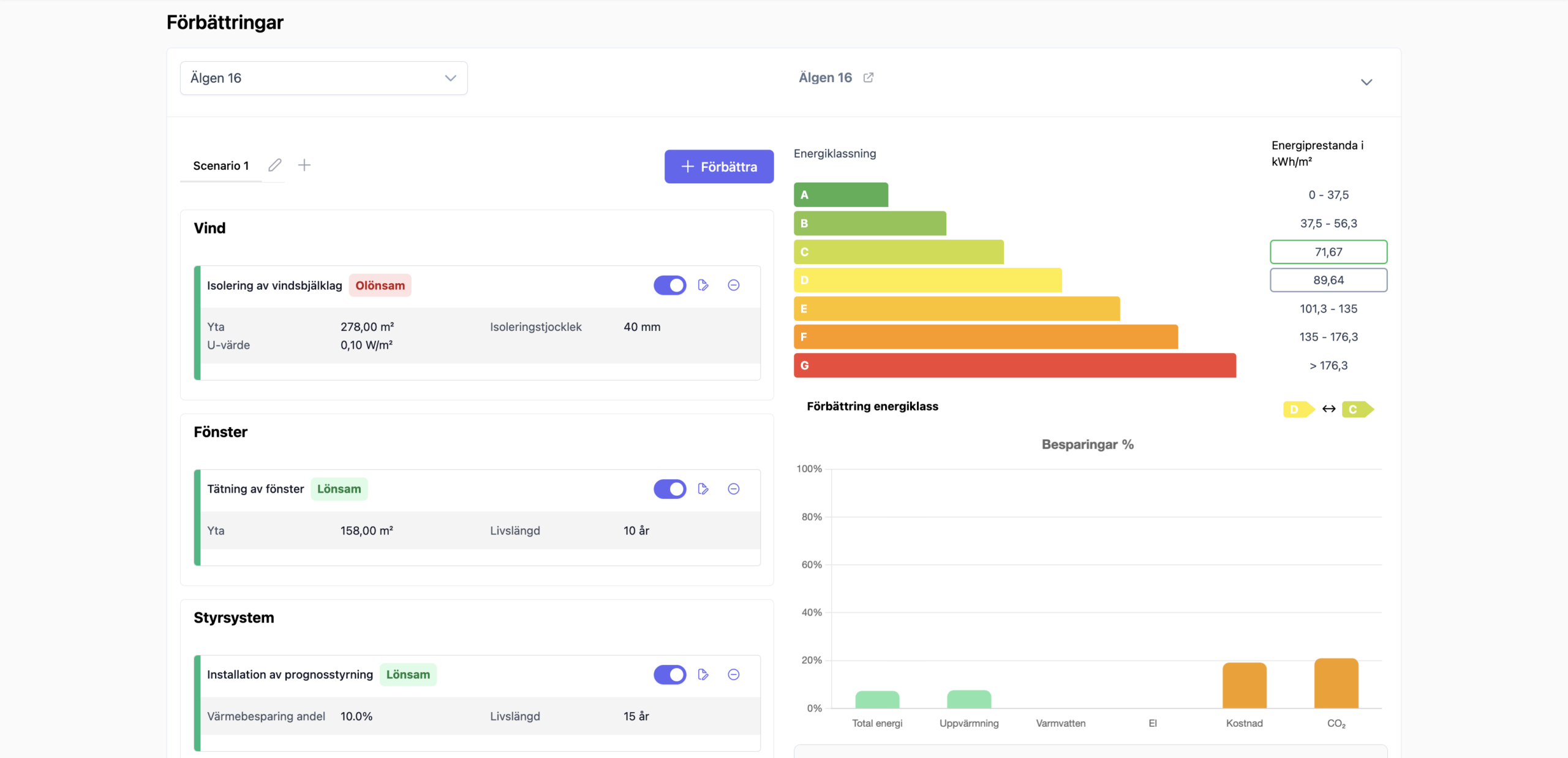The height and width of the screenshot is (758, 1568).
Task: Open Älgen 16 external link icon
Action: (x=869, y=77)
